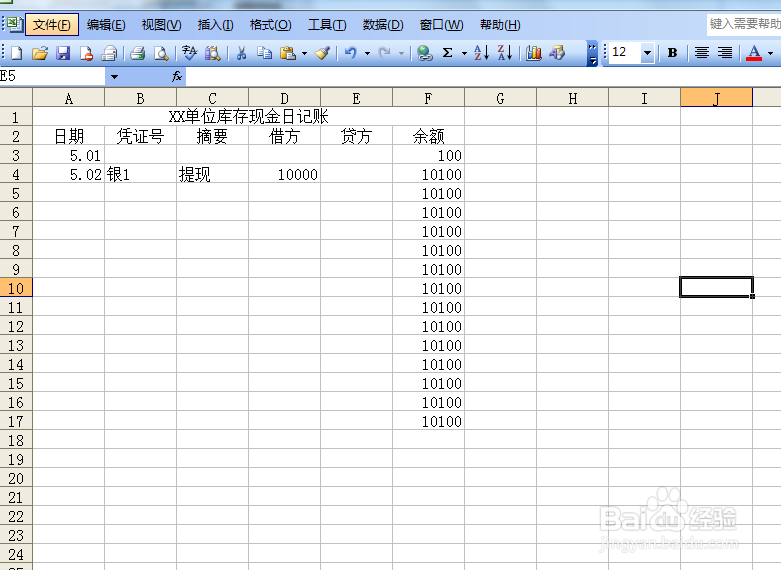Open the Redo history dropdown arrow
This screenshot has width=781, height=570.
[401, 53]
